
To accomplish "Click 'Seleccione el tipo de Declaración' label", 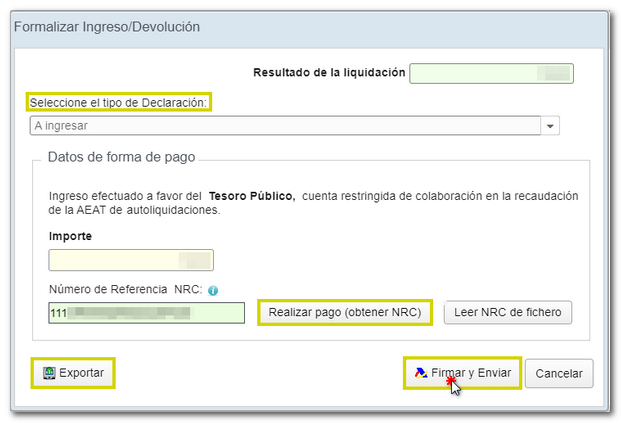I will (x=119, y=102).
